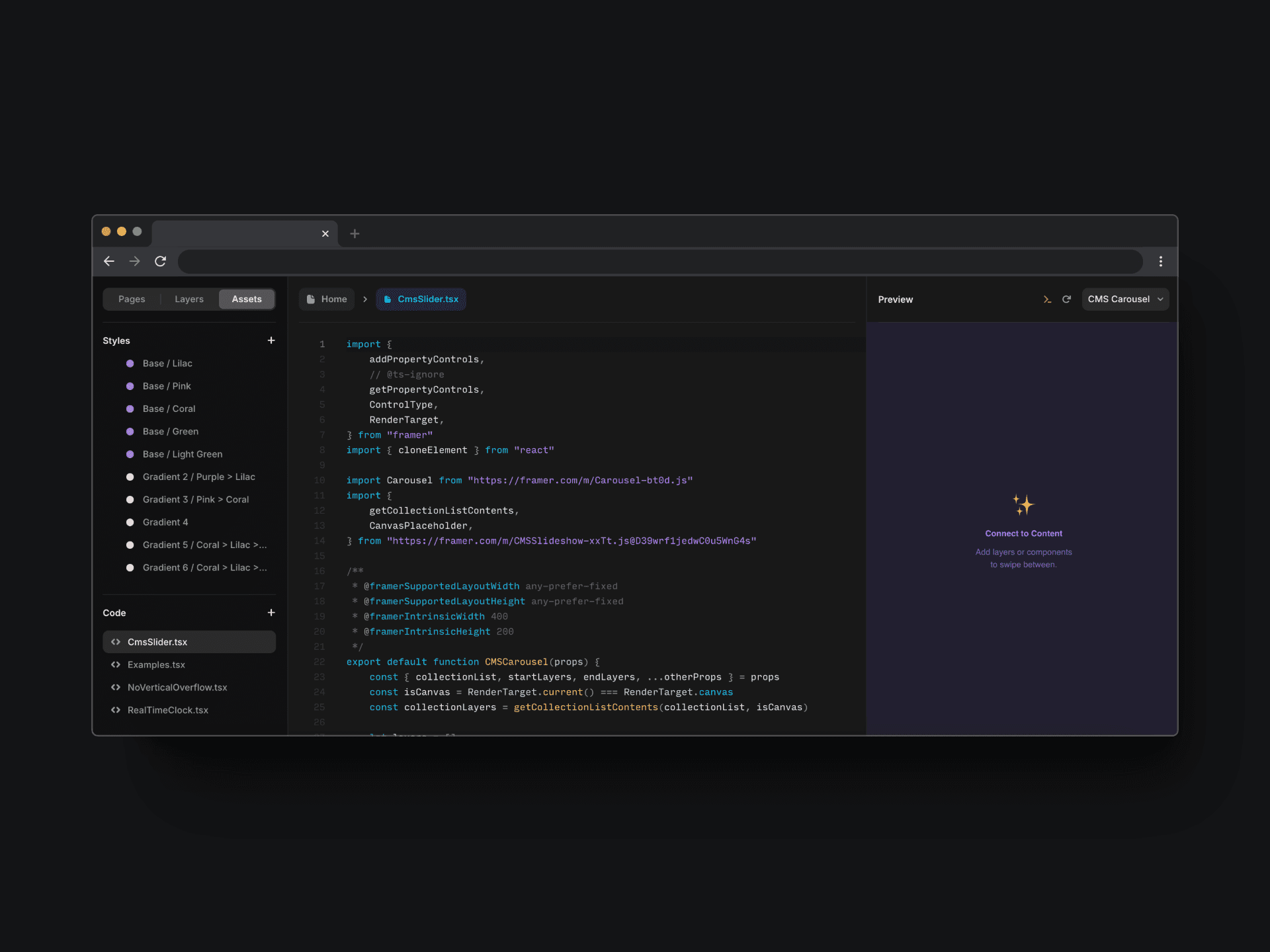Screen dimensions: 1270x952
Task: Click the page icon in the Home breadcrumb
Action: pos(310,299)
